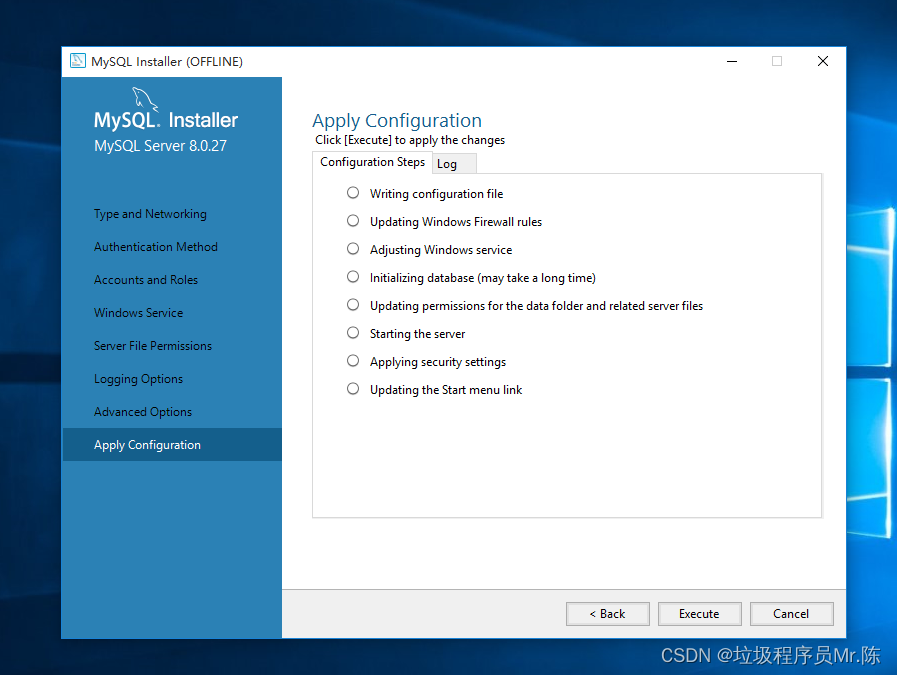The image size is (897, 675).
Task: Click the 'Updating the Start menu link' text
Action: [x=446, y=390]
